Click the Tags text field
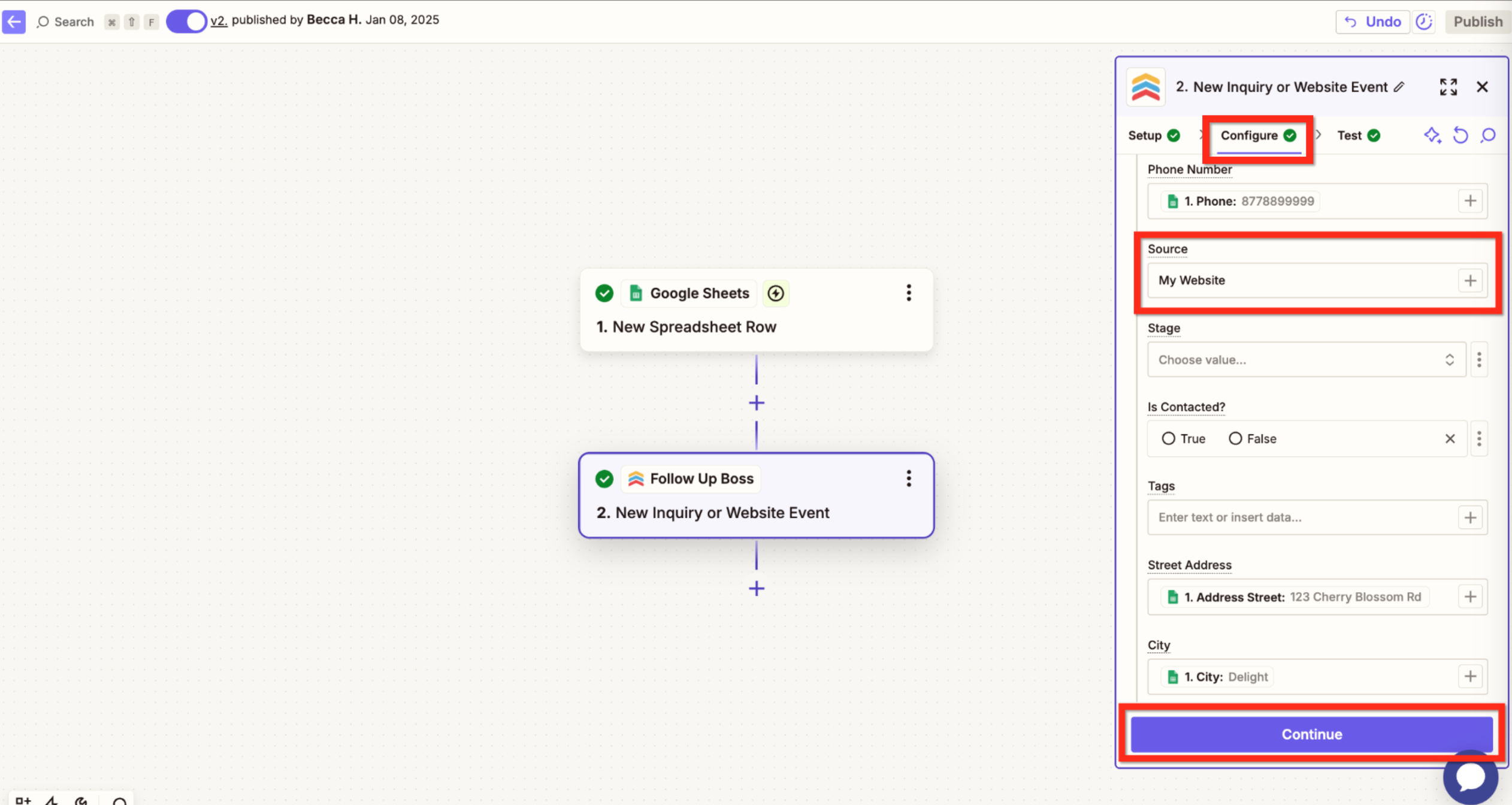Image resolution: width=1512 pixels, height=805 pixels. (1317, 517)
